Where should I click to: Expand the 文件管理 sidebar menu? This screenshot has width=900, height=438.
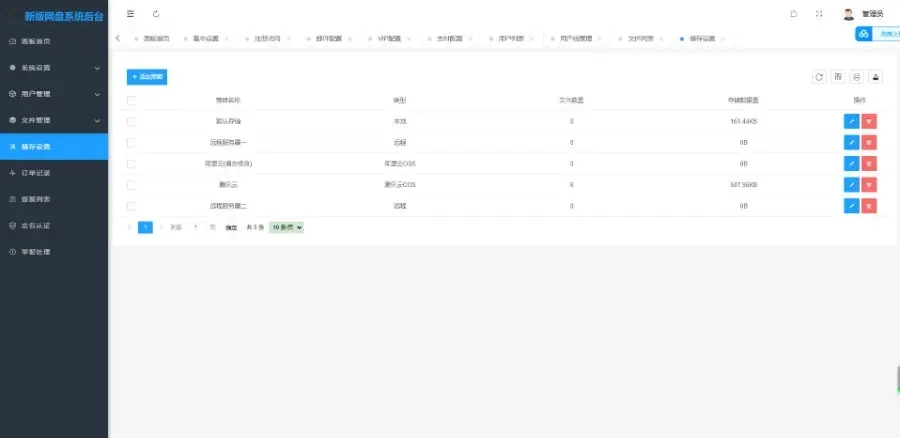54,121
